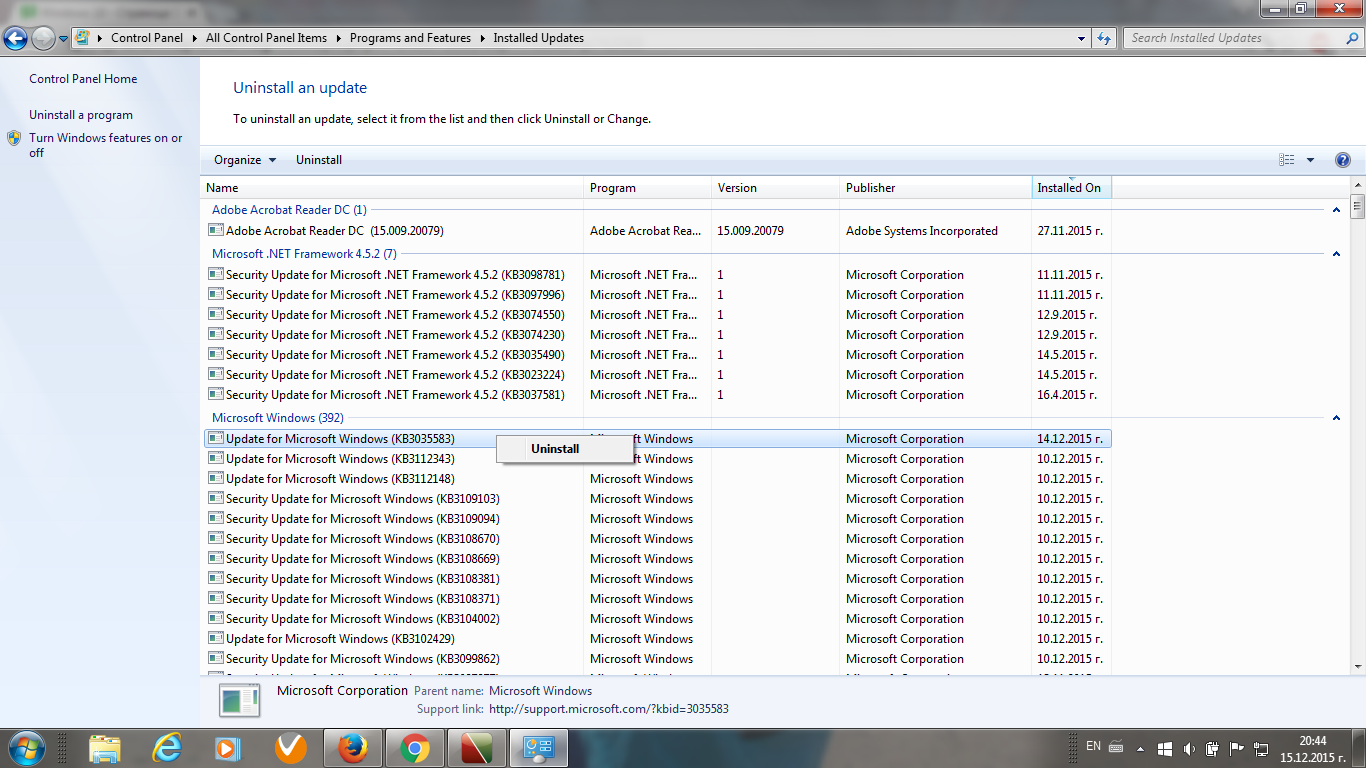This screenshot has height=768, width=1366.
Task: Click the Back navigation arrow button
Action: click(16, 39)
